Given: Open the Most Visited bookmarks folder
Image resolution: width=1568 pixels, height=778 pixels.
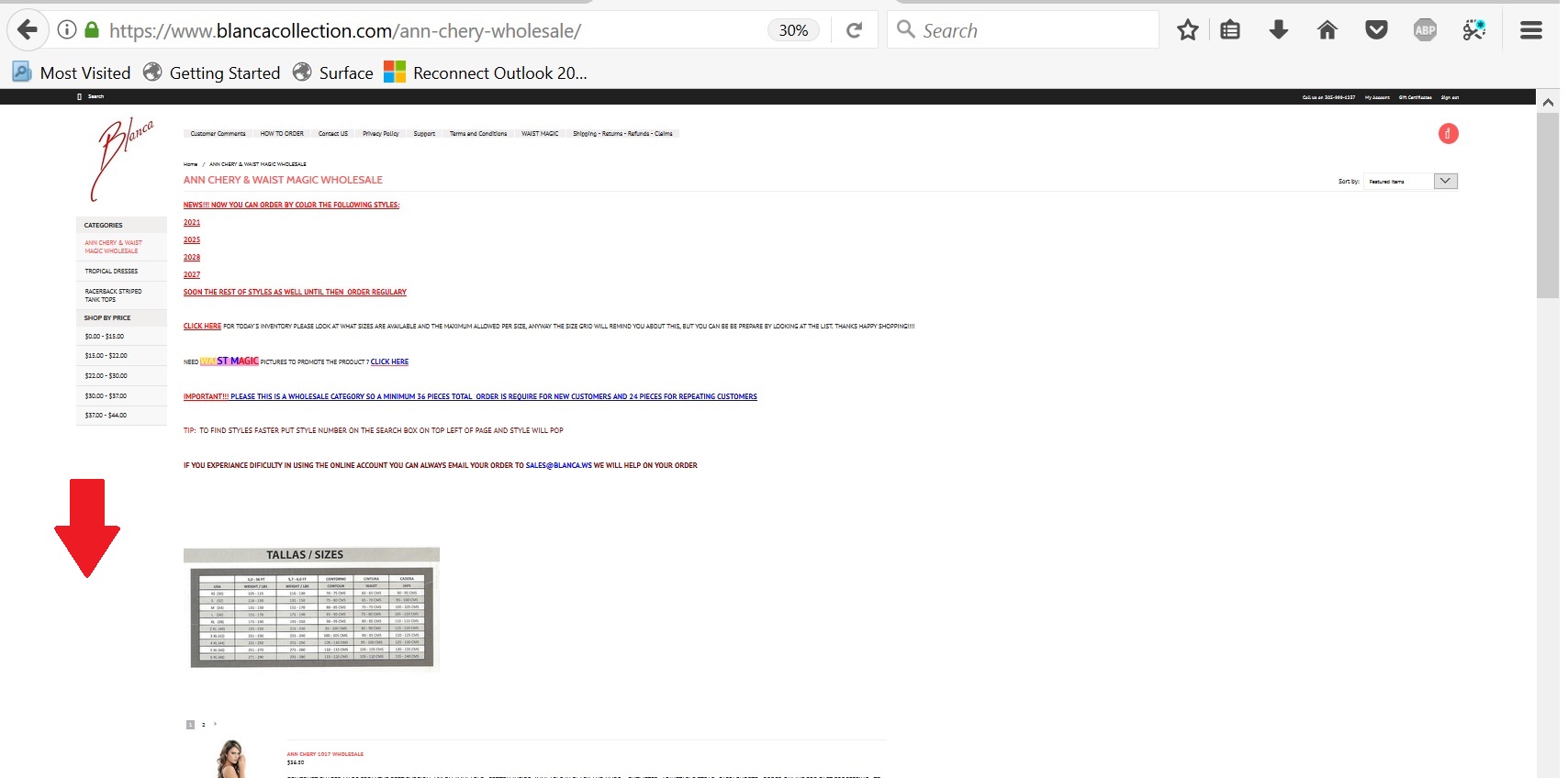Looking at the screenshot, I should tap(72, 72).
